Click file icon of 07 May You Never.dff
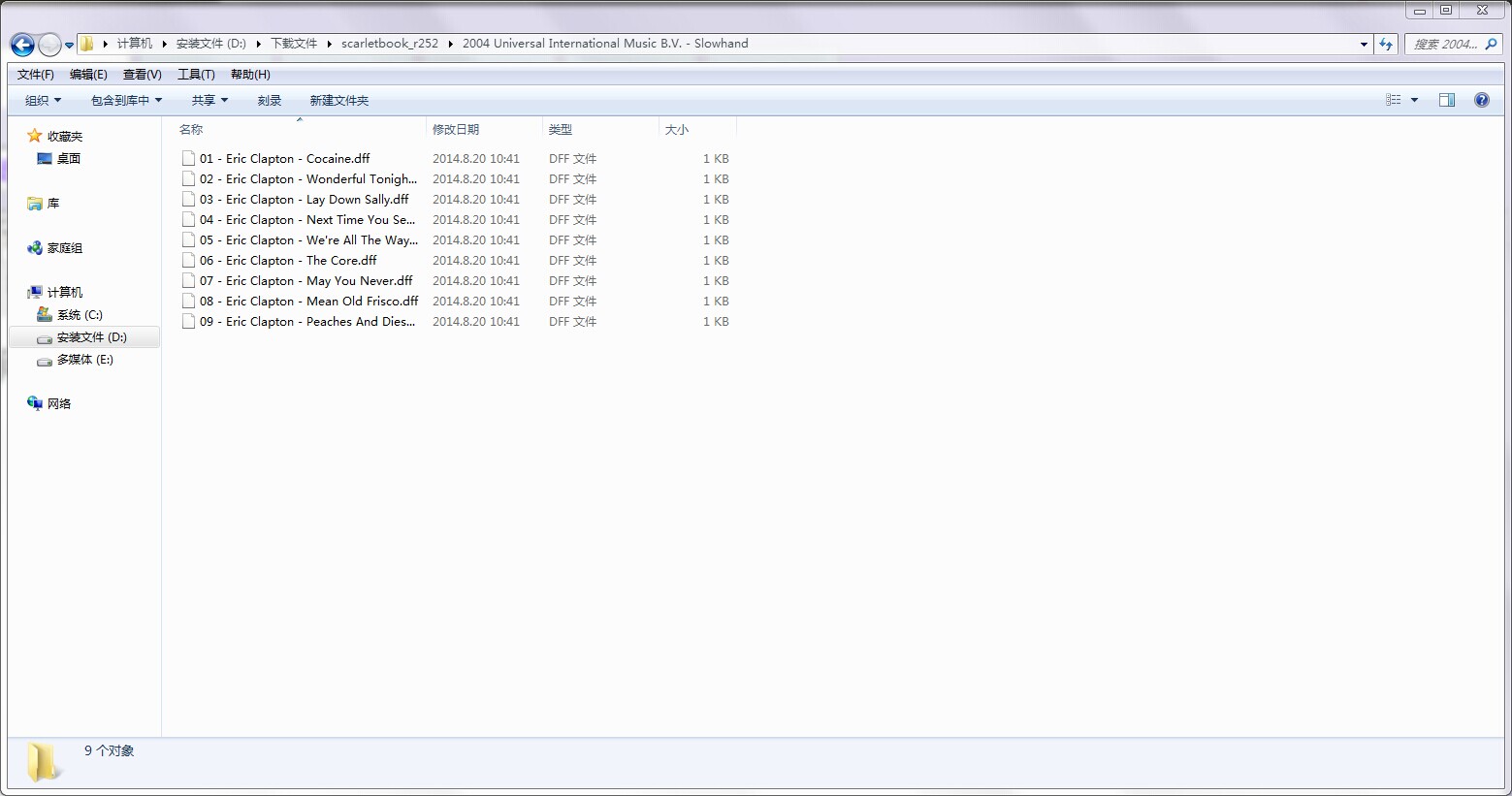Screen dimensions: 1512x796 point(189,280)
